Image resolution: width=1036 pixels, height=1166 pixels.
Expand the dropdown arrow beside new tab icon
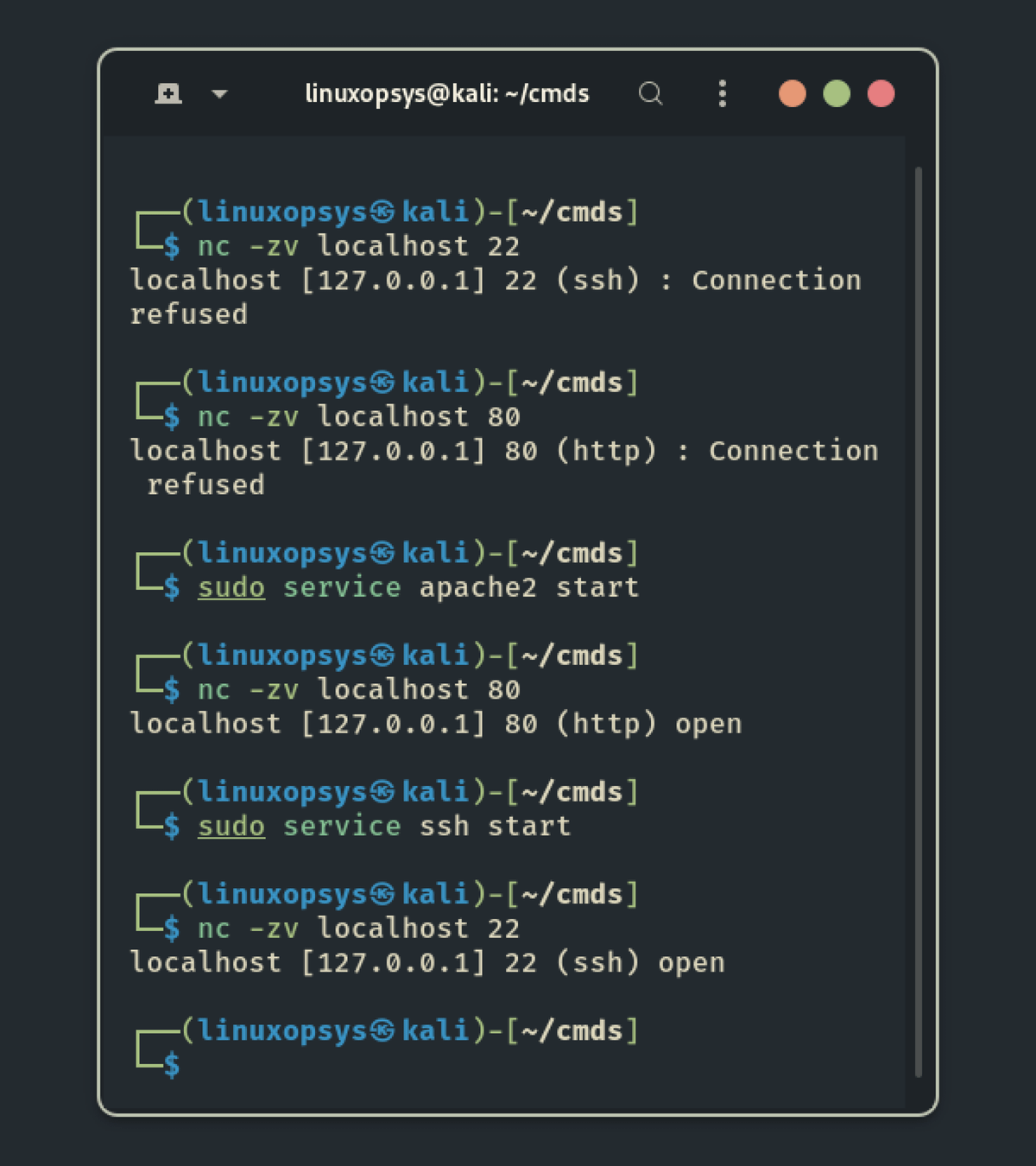click(219, 94)
